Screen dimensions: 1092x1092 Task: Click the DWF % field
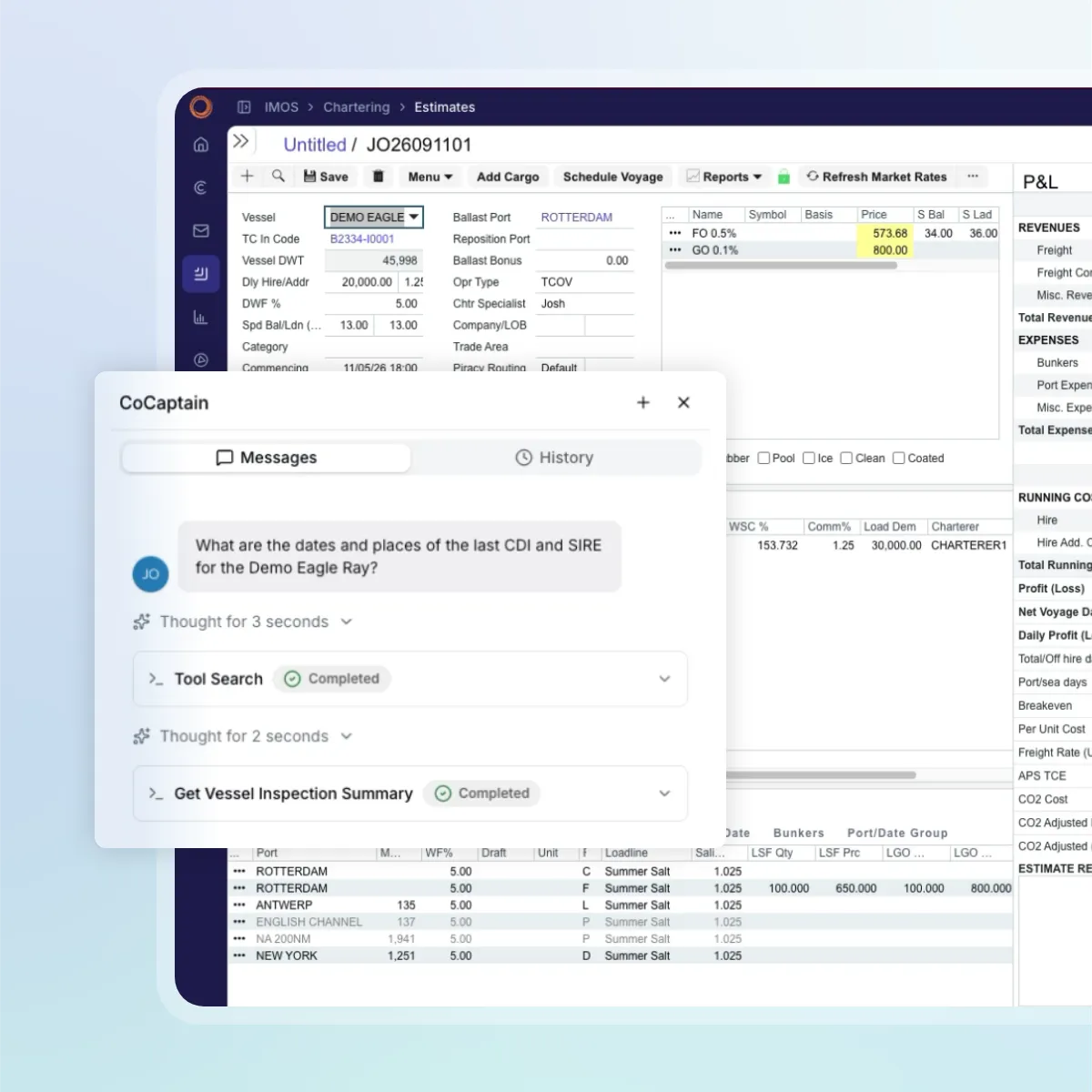pos(374,304)
